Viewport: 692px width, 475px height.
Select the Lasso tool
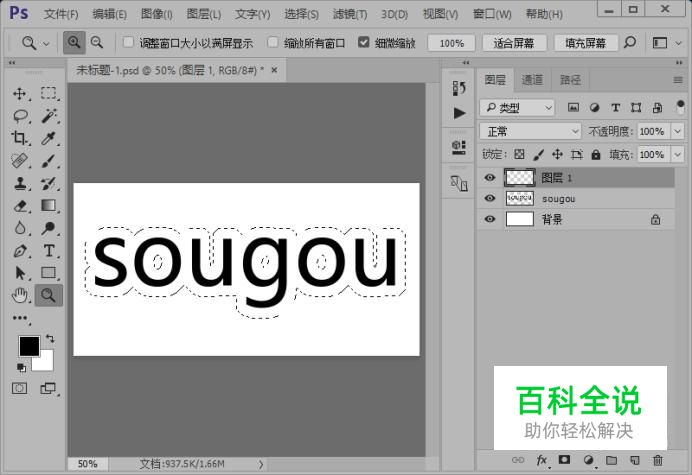click(20, 116)
